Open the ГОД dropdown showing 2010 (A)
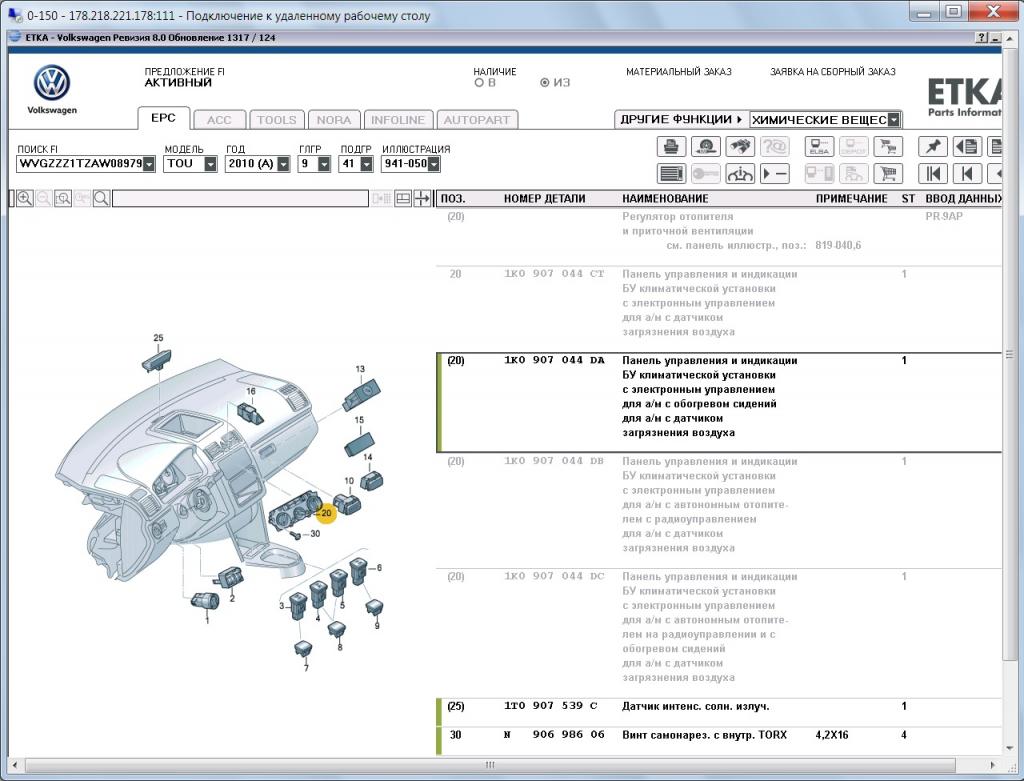Viewport: 1024px width, 781px height. point(283,164)
